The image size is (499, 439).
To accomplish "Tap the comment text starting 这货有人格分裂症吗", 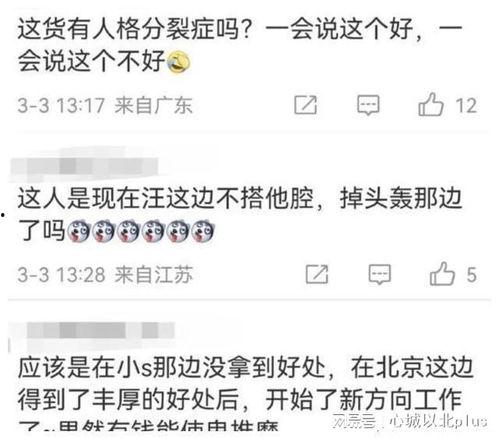I will pyautogui.click(x=240, y=45).
